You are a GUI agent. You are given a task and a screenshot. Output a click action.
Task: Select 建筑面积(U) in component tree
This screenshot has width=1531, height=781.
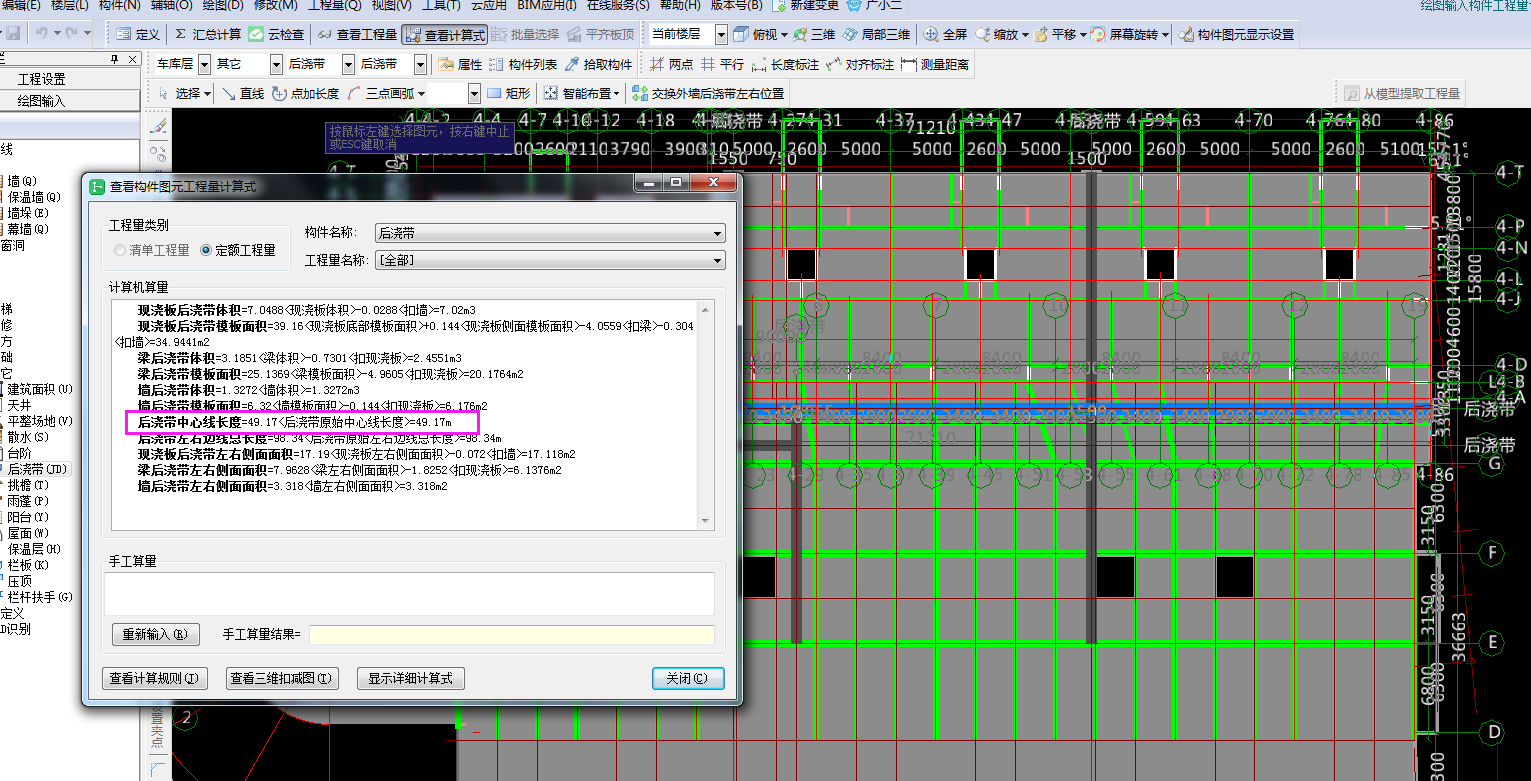39,389
